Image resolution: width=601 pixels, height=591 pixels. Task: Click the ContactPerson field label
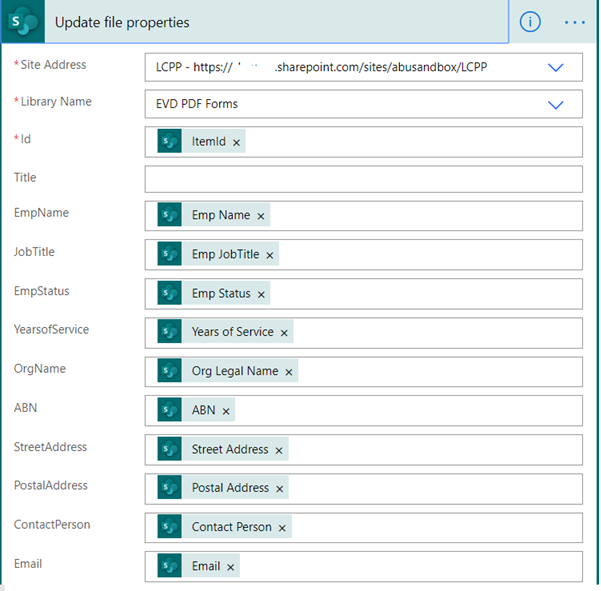coord(52,525)
